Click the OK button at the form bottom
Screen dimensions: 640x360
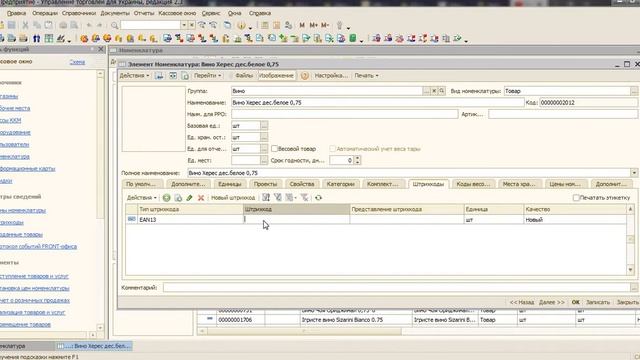576,302
